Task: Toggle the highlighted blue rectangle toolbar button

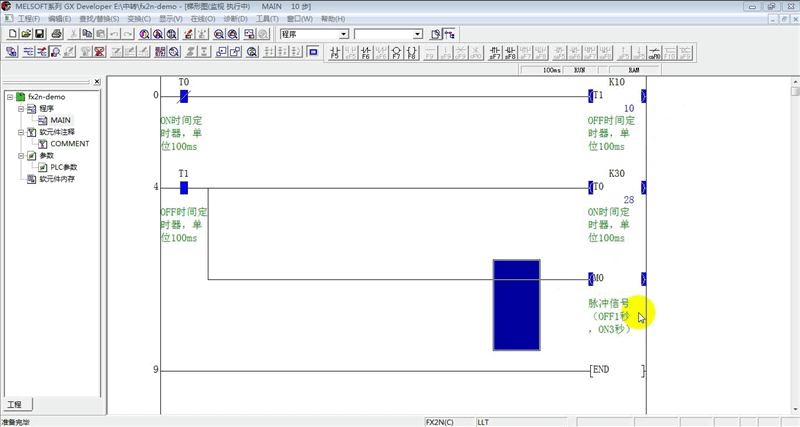Action: click(313, 52)
